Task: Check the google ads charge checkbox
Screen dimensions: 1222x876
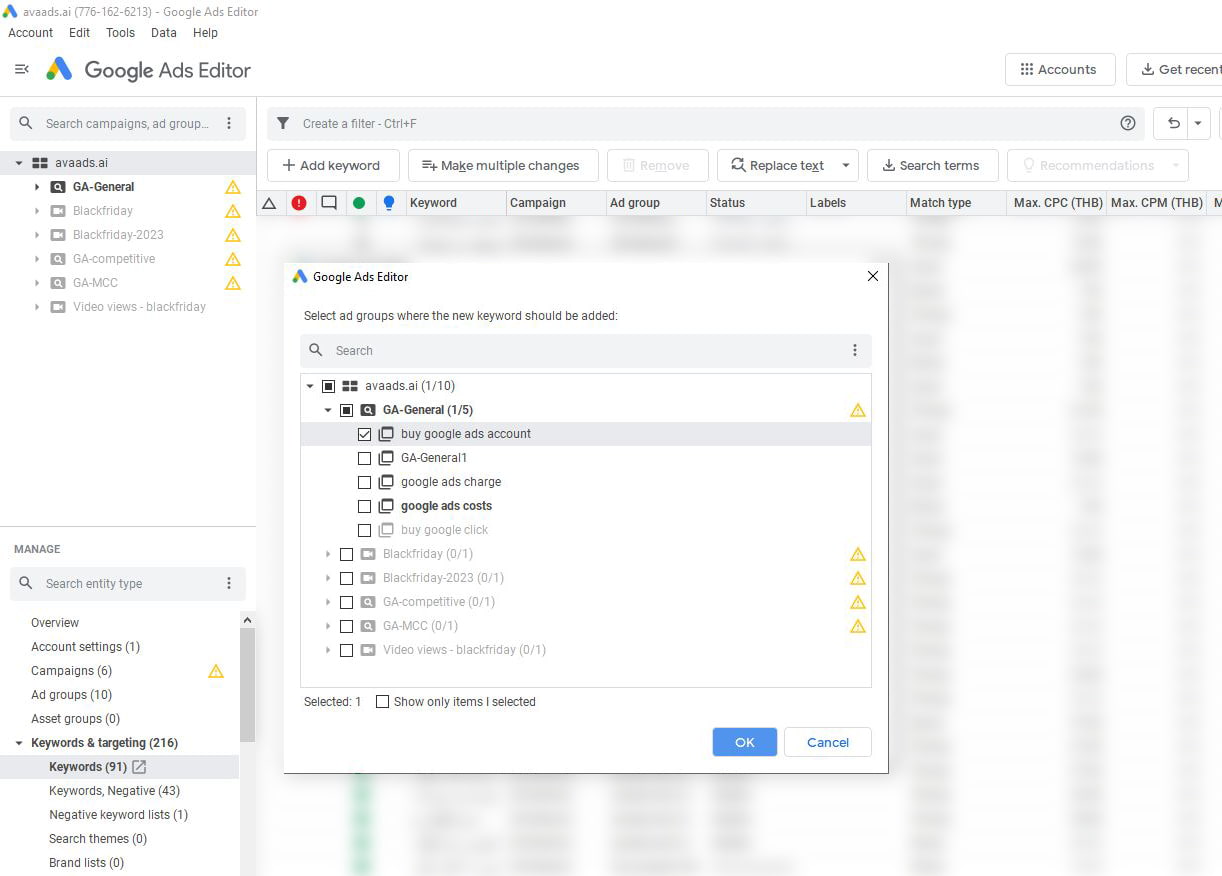Action: (364, 482)
